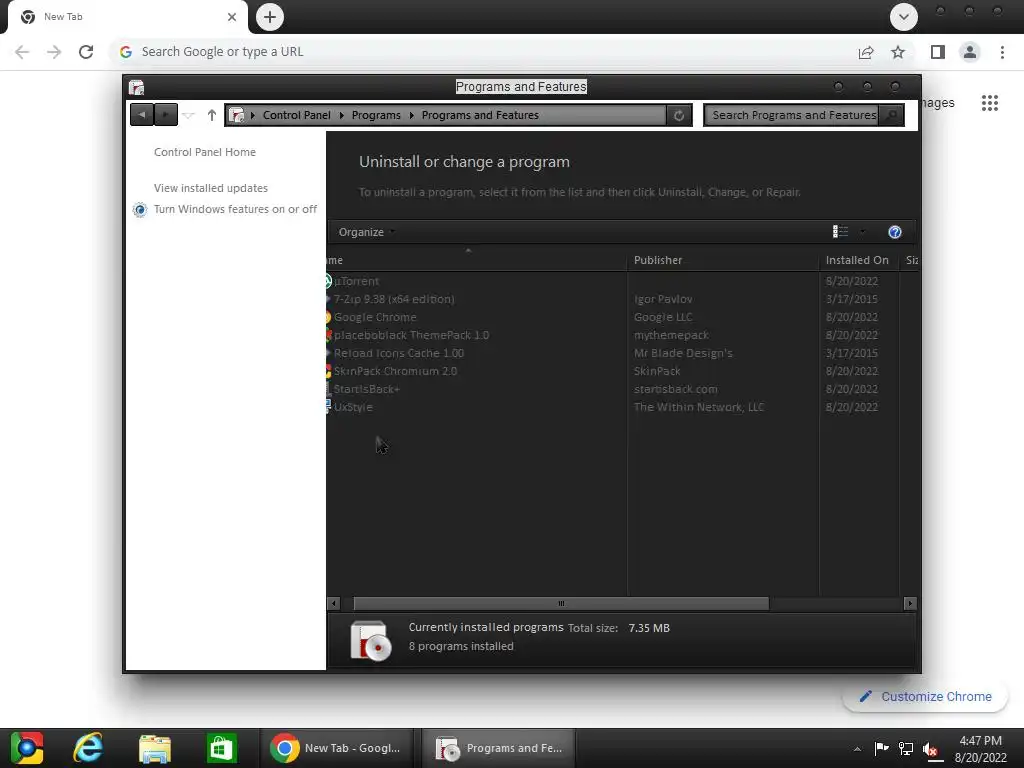Click scroll left arrow of horizontal scrollbar
1024x768 pixels.
(334, 603)
